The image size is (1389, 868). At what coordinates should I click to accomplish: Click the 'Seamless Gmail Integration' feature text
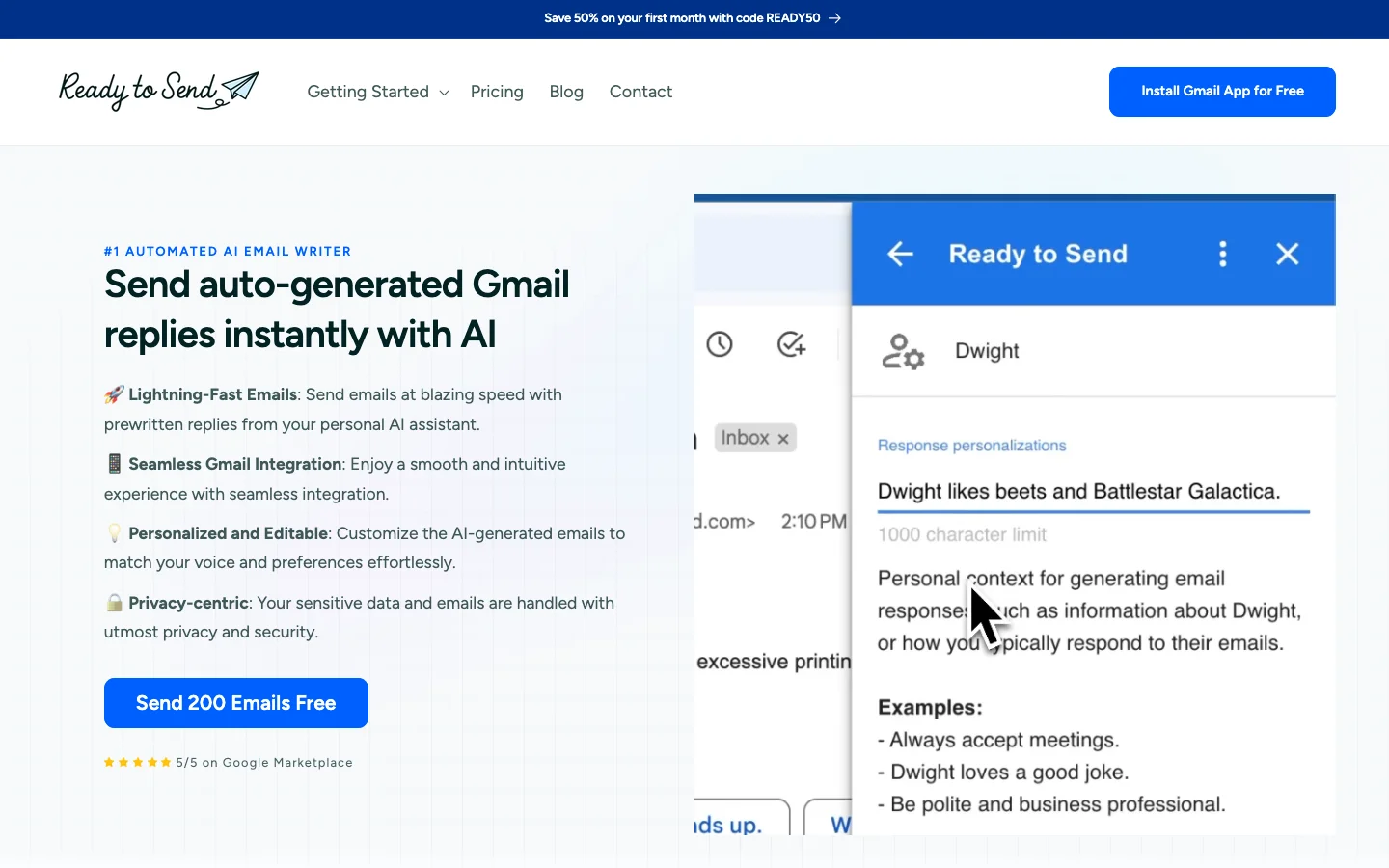[234, 464]
